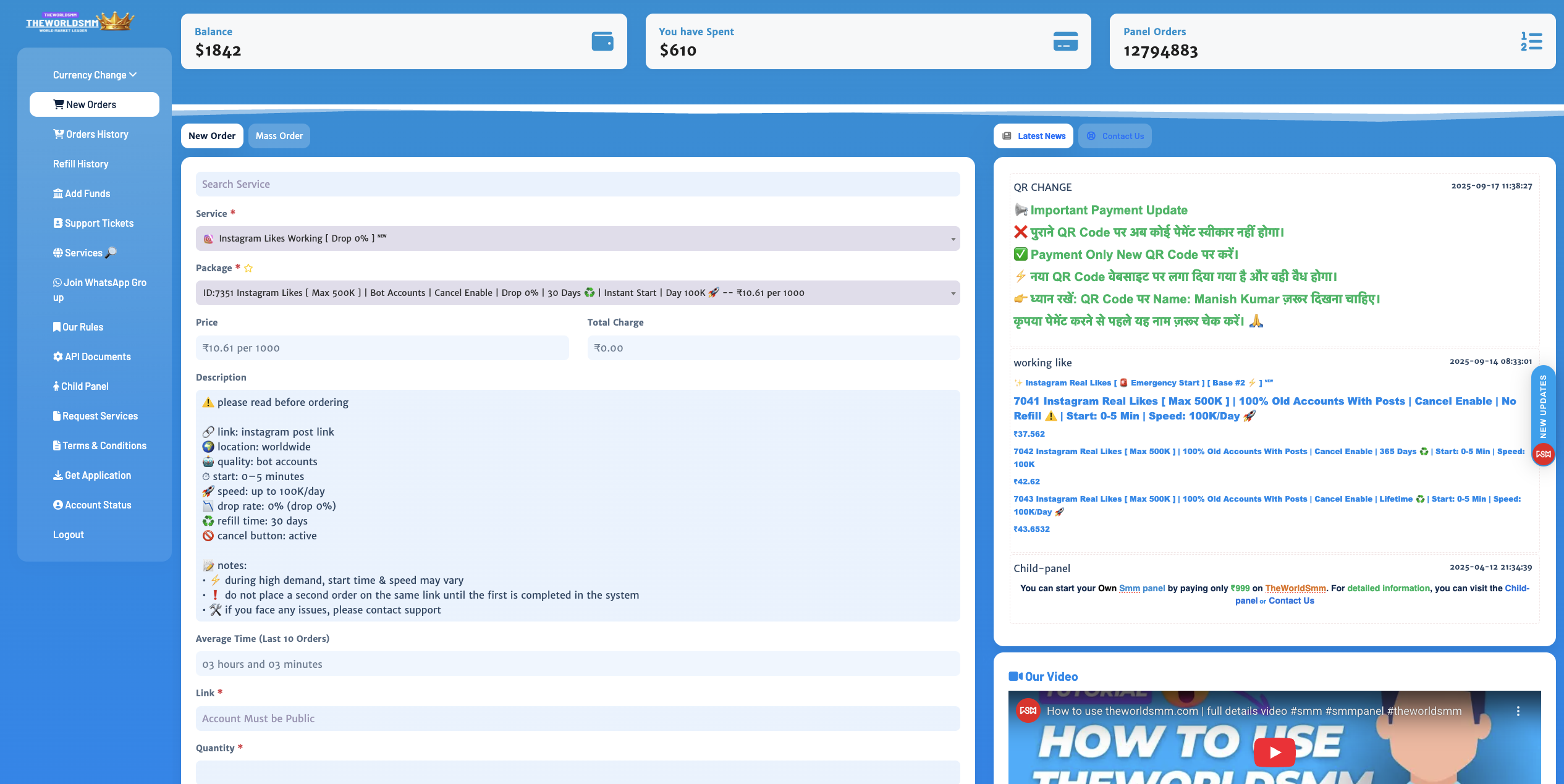Click the star icon beside Package label
Image resolution: width=1564 pixels, height=784 pixels.
(248, 268)
